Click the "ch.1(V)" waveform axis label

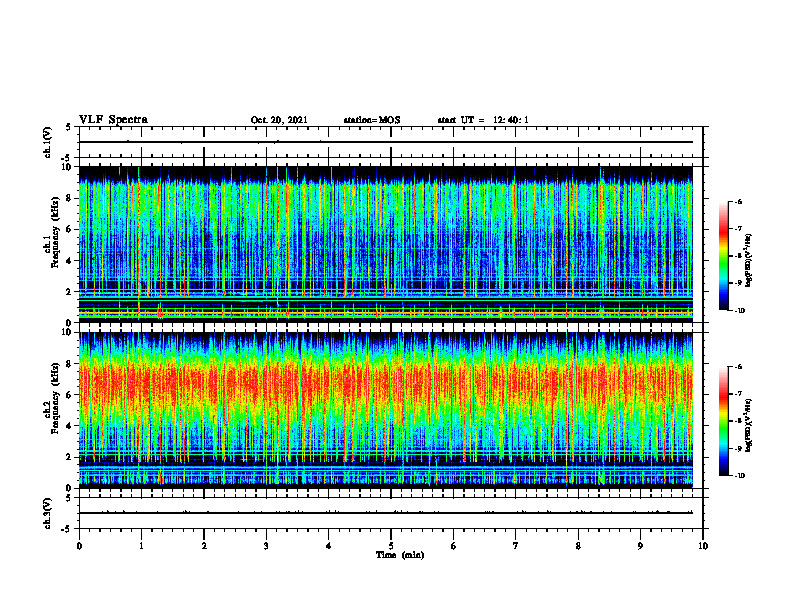coord(47,142)
